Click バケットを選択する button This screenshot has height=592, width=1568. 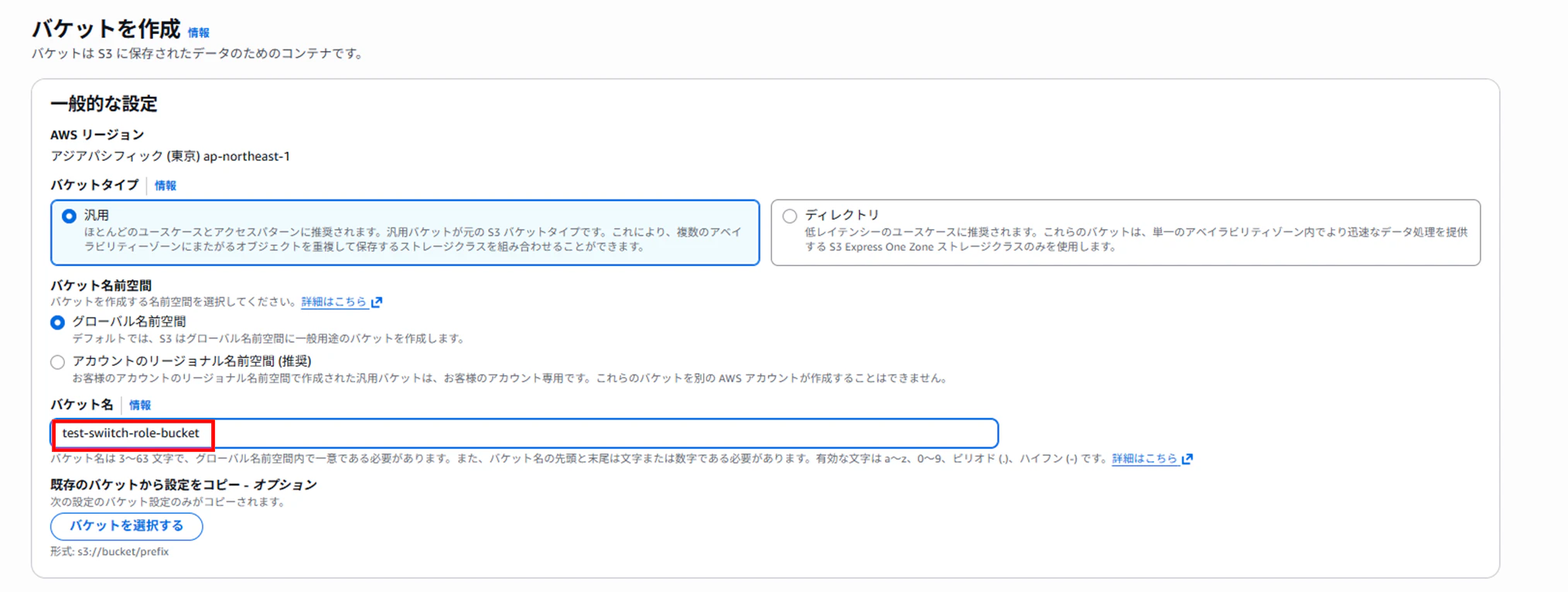click(x=127, y=526)
